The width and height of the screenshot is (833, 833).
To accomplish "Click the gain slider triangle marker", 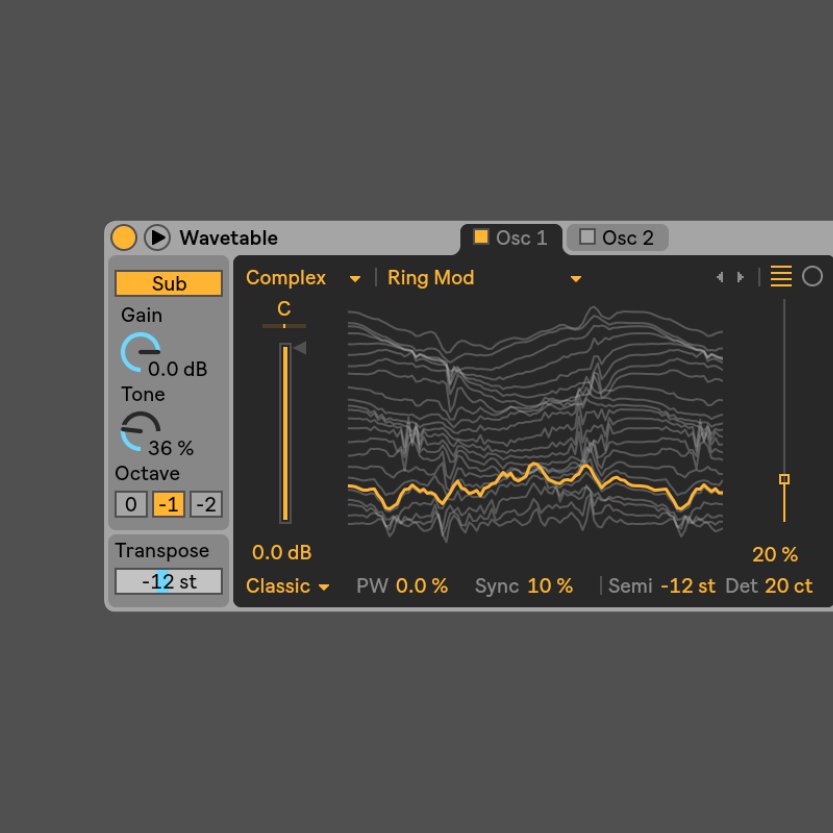I will [300, 348].
